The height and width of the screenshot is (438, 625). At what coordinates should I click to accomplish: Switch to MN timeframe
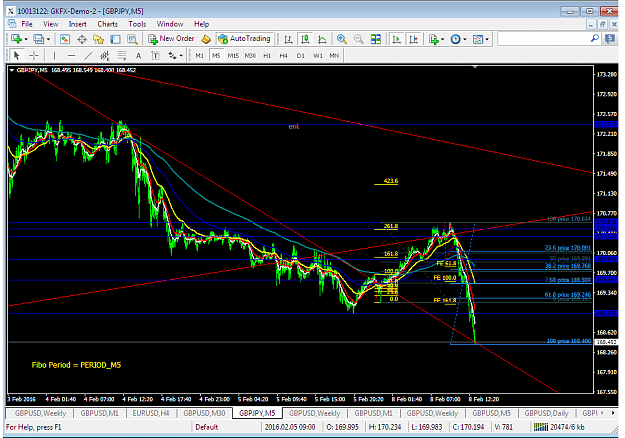pyautogui.click(x=334, y=55)
